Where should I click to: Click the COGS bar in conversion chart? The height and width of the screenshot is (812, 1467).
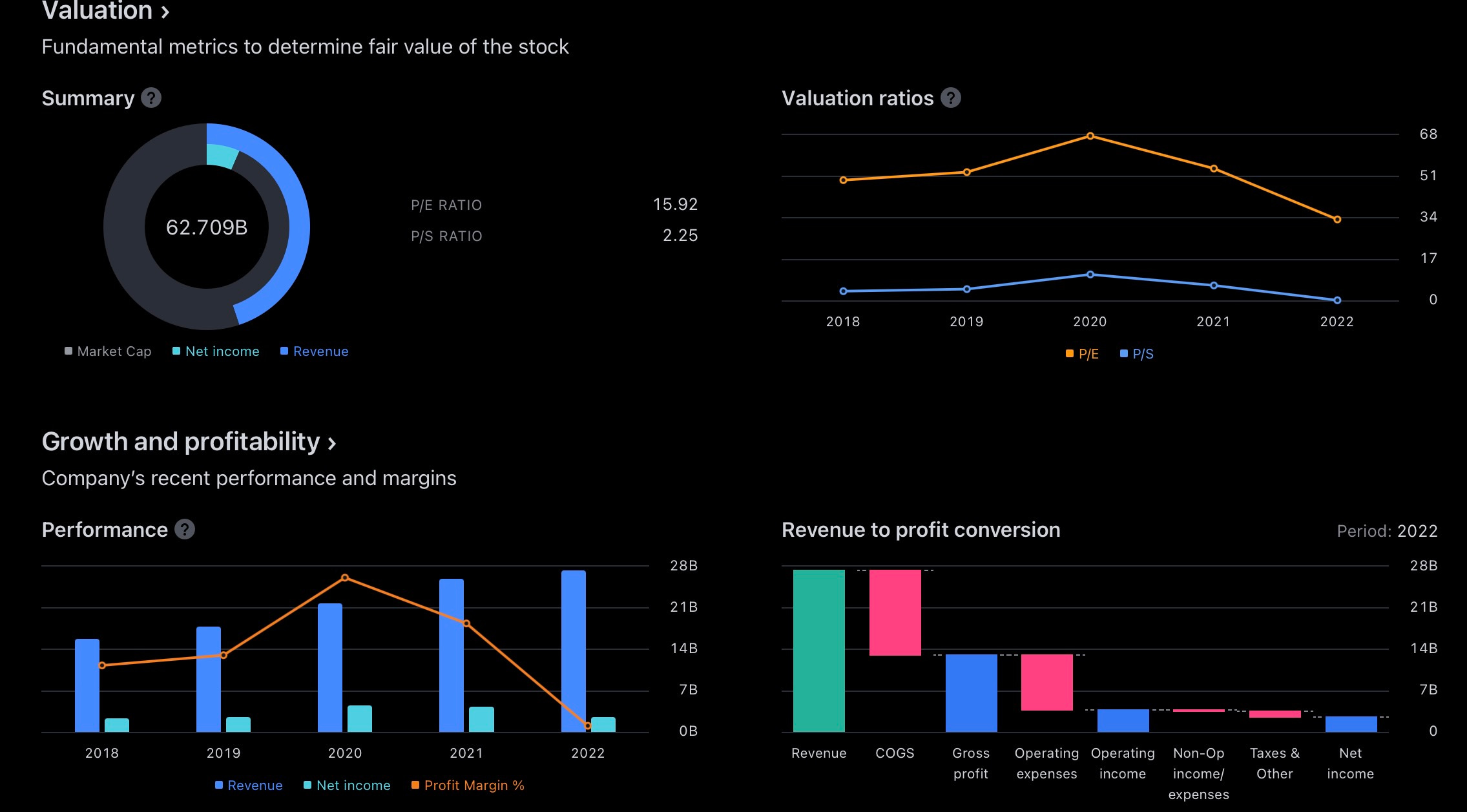(895, 612)
